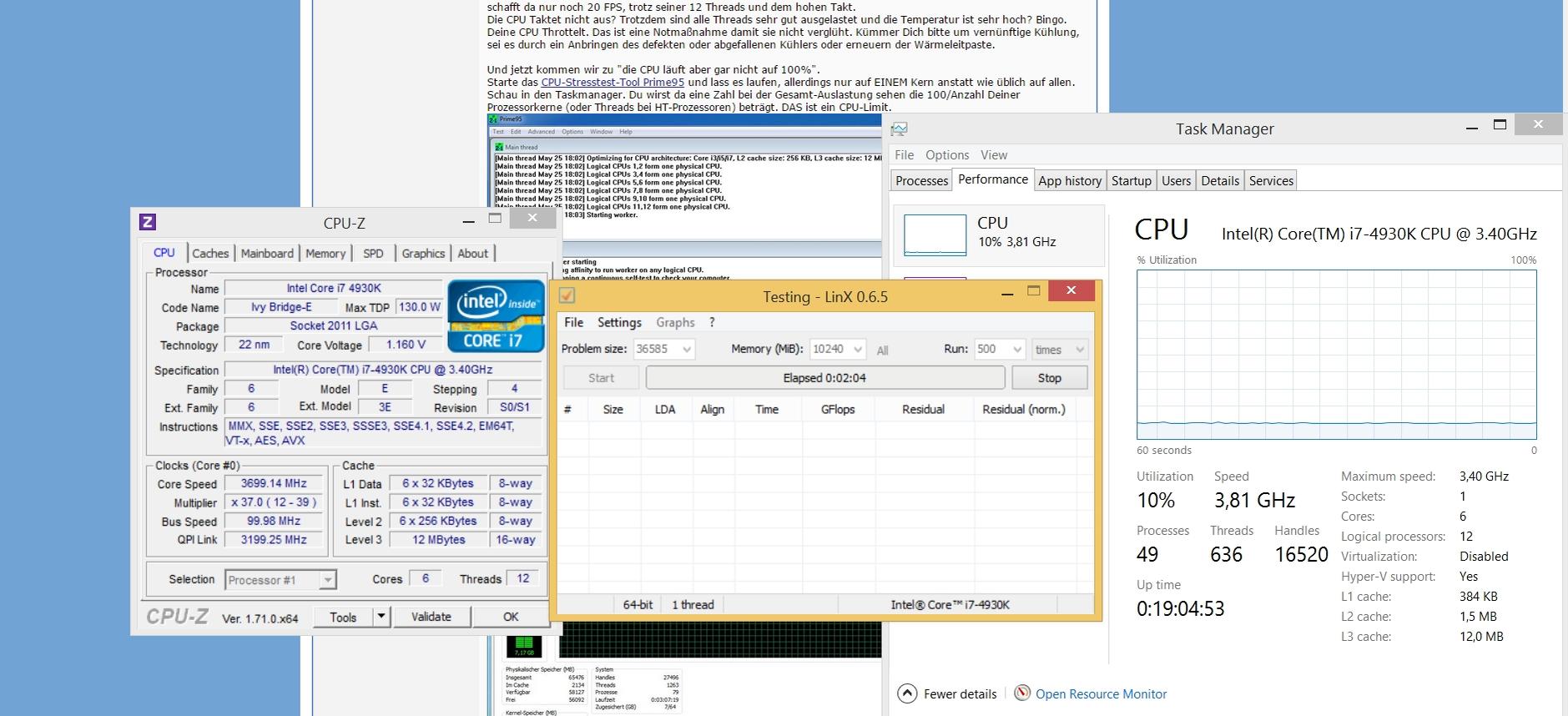Image resolution: width=1568 pixels, height=716 pixels.
Task: Click the Task Manager title bar icon
Action: click(899, 129)
